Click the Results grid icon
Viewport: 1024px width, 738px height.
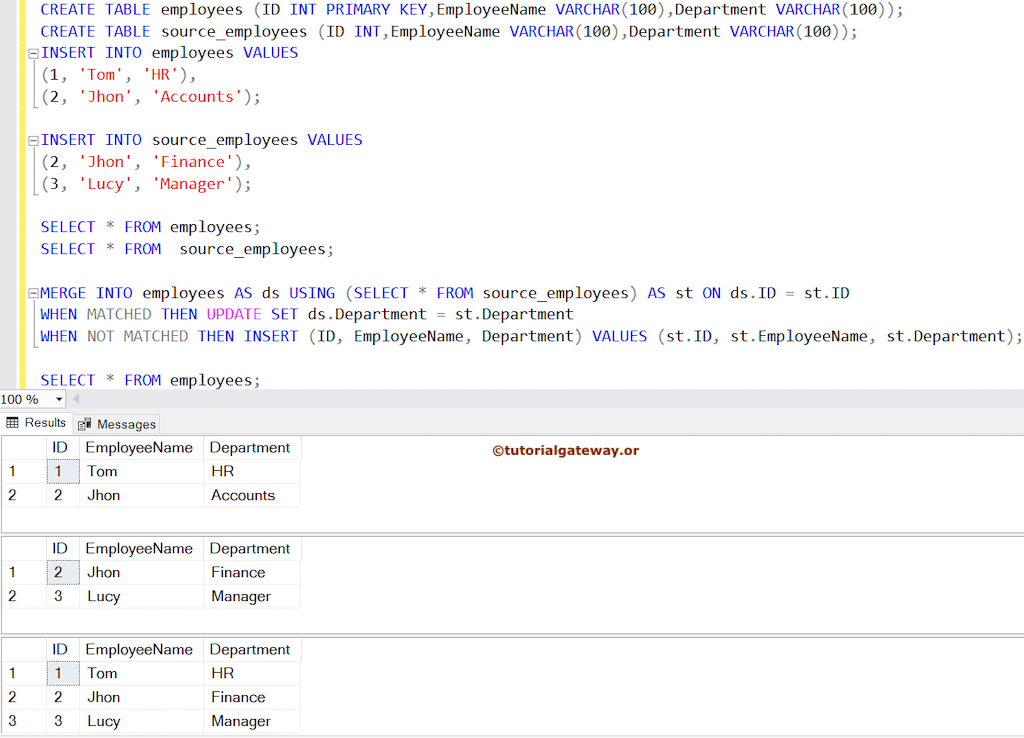13,422
